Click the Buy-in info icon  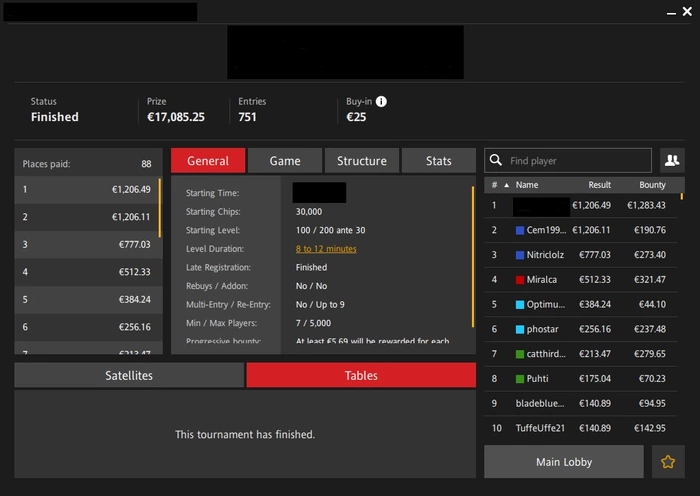click(381, 101)
